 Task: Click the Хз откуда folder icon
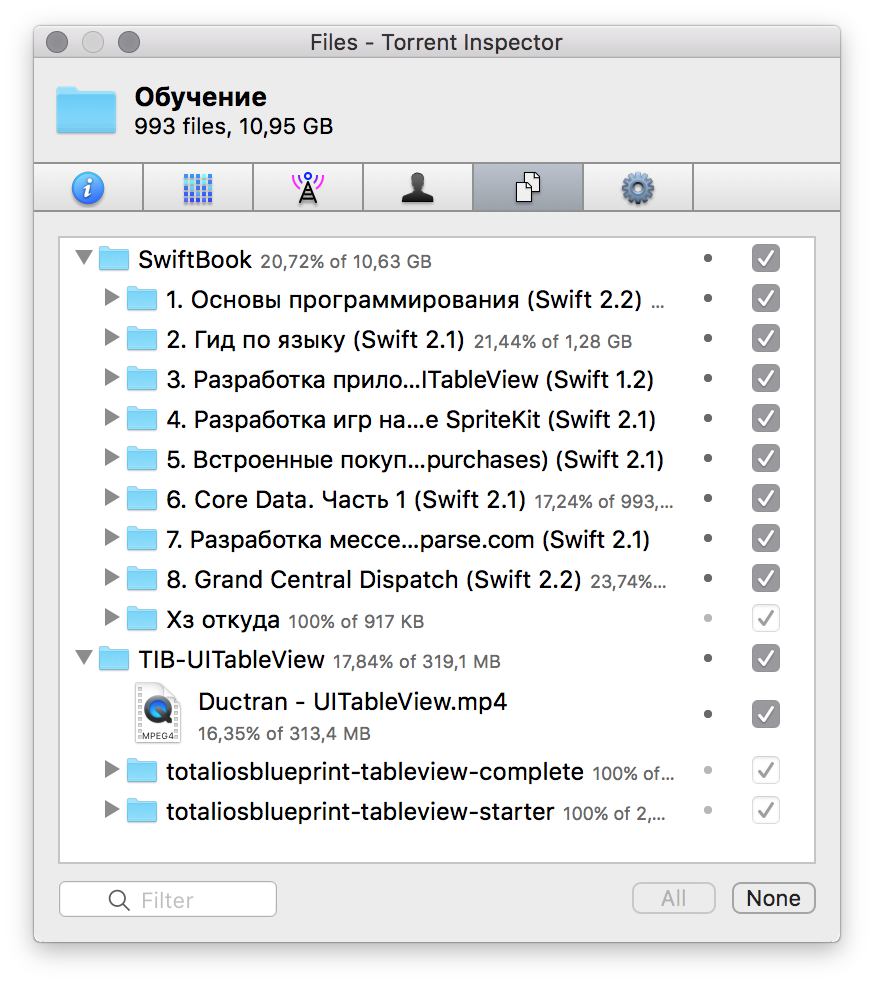pos(142,619)
